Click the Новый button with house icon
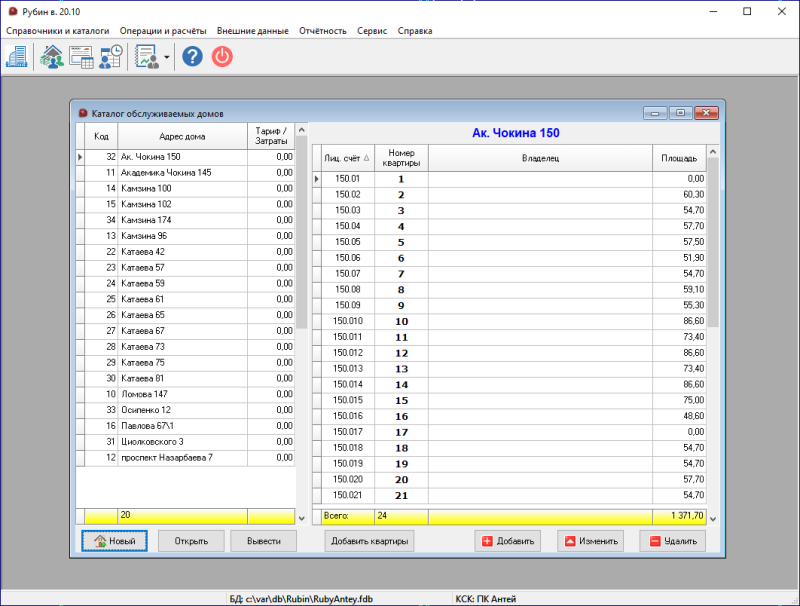The image size is (800, 606). (114, 541)
